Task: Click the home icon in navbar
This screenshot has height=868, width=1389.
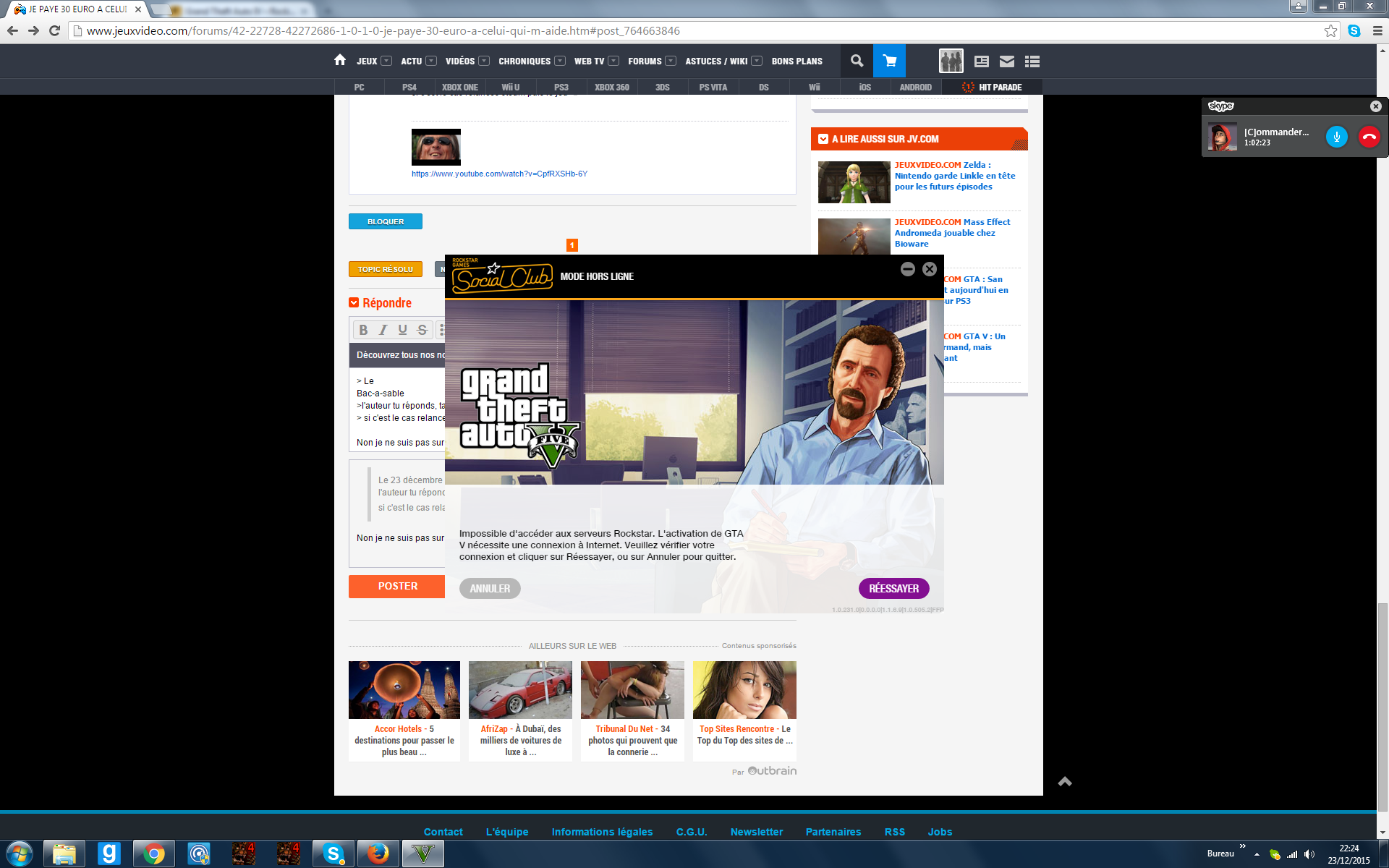Action: coord(340,60)
